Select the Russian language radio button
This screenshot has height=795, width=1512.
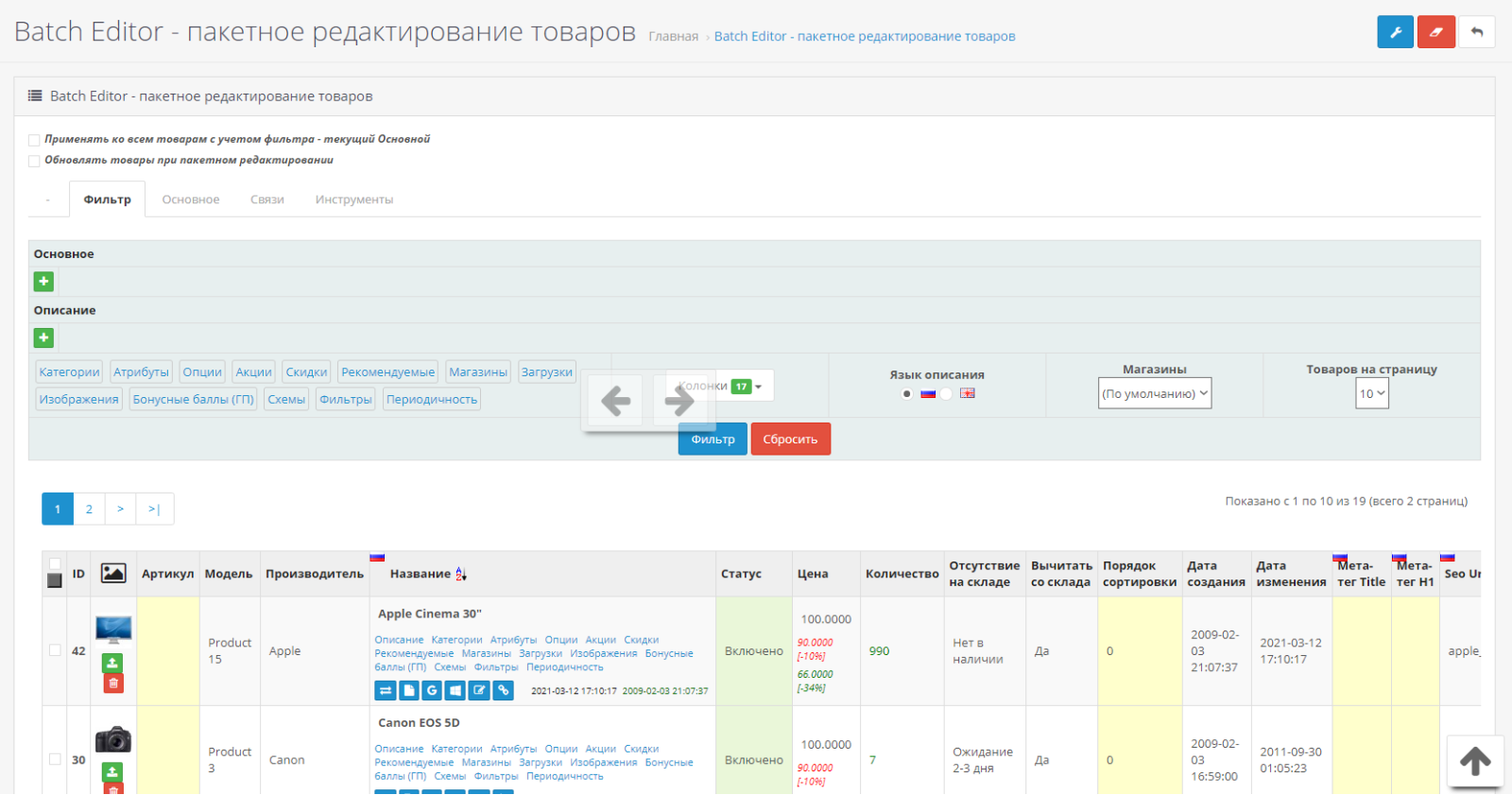click(907, 394)
